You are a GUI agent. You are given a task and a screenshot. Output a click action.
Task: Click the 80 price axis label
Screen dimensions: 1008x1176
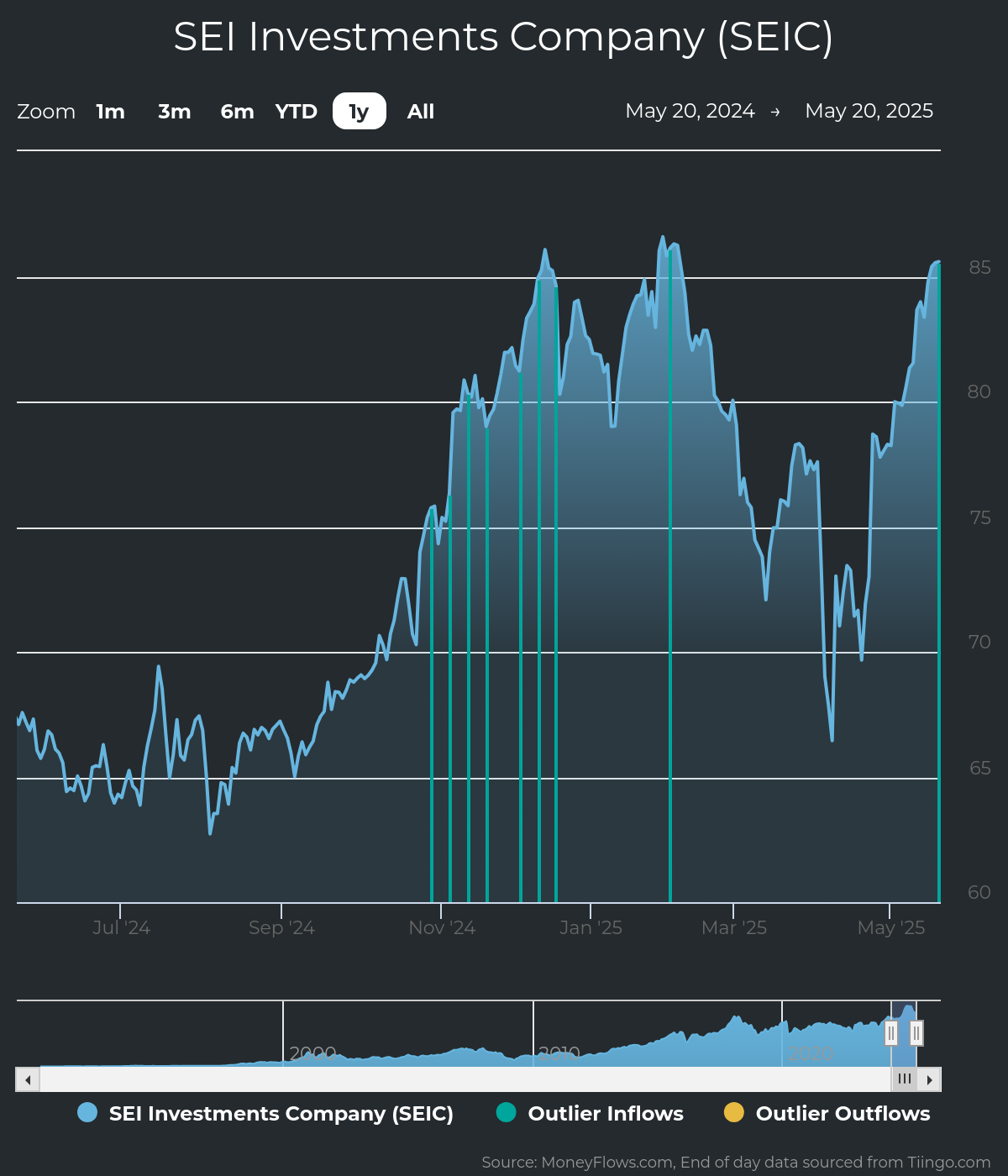[979, 391]
